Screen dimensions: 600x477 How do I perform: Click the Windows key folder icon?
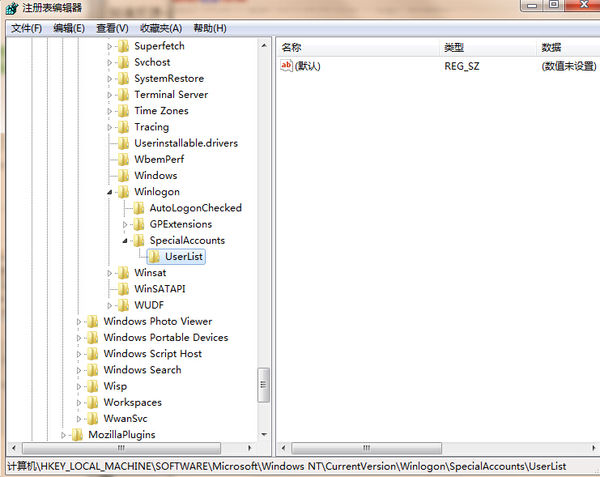coord(123,176)
